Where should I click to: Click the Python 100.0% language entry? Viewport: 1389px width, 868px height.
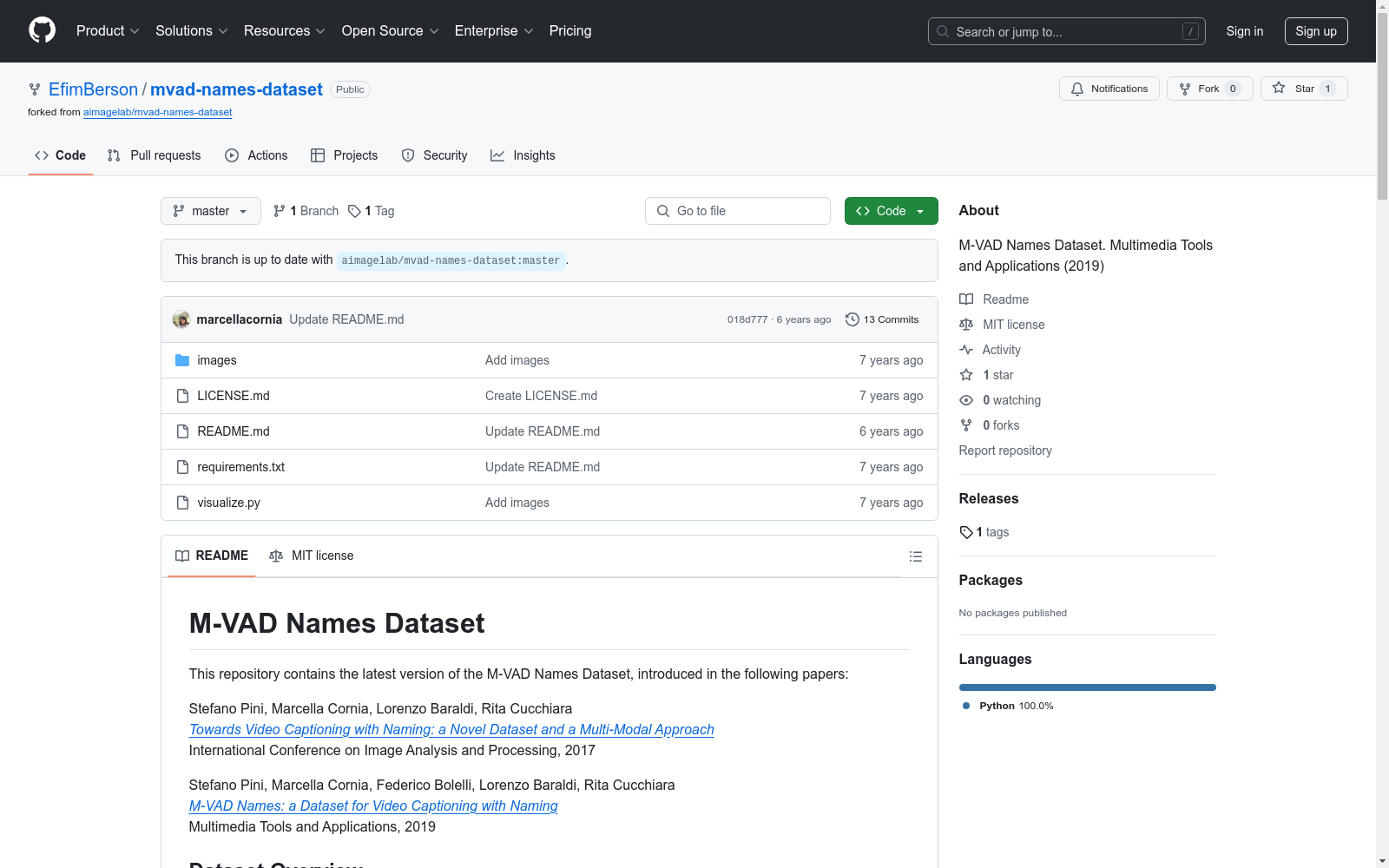[x=1008, y=706]
